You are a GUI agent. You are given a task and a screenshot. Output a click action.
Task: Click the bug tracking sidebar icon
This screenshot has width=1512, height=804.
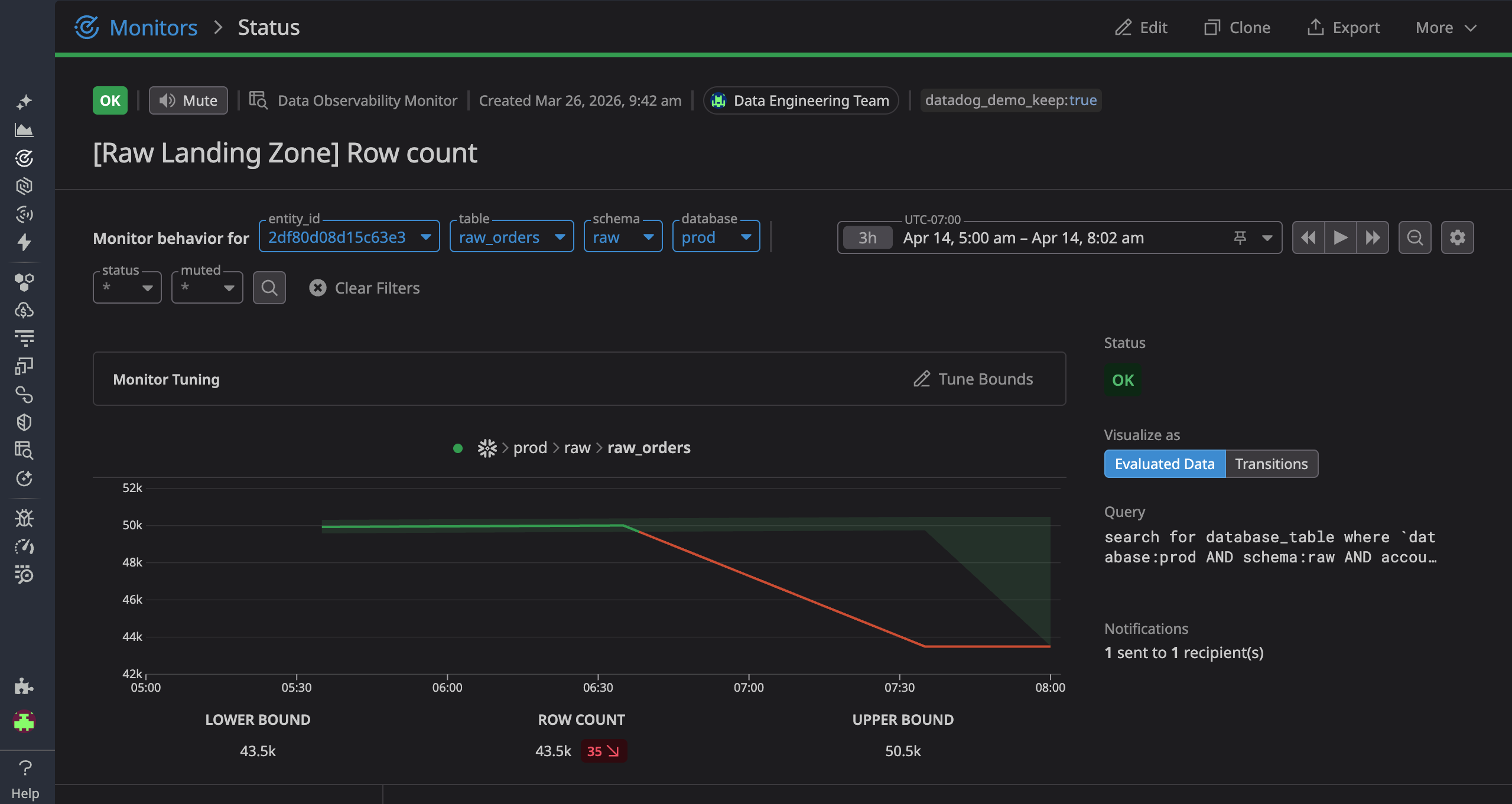tap(24, 518)
